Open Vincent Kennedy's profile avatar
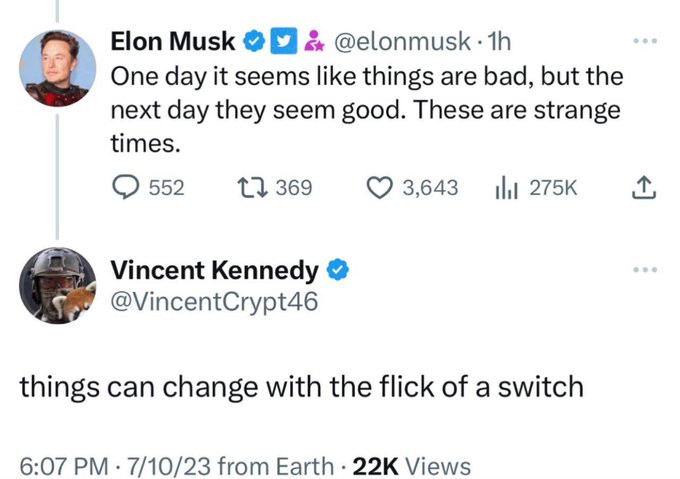This screenshot has height=479, width=680. [58, 285]
